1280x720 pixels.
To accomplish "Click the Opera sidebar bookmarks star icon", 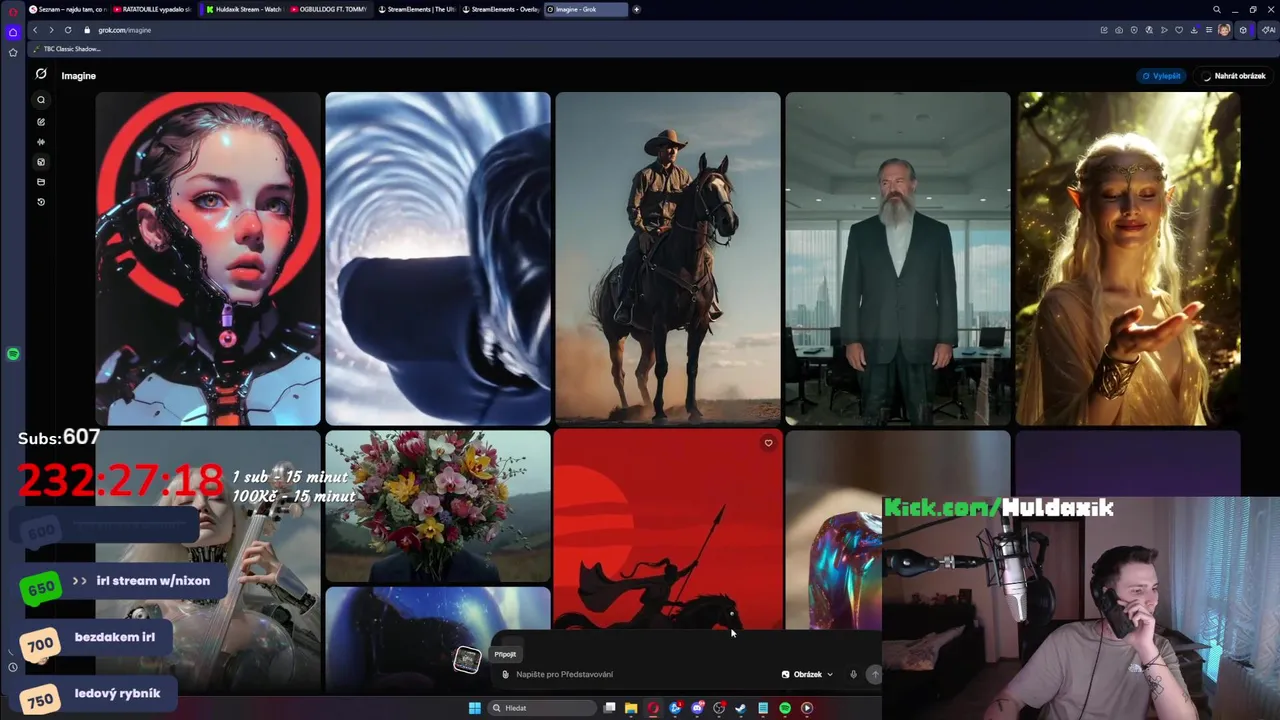I will click(x=13, y=52).
